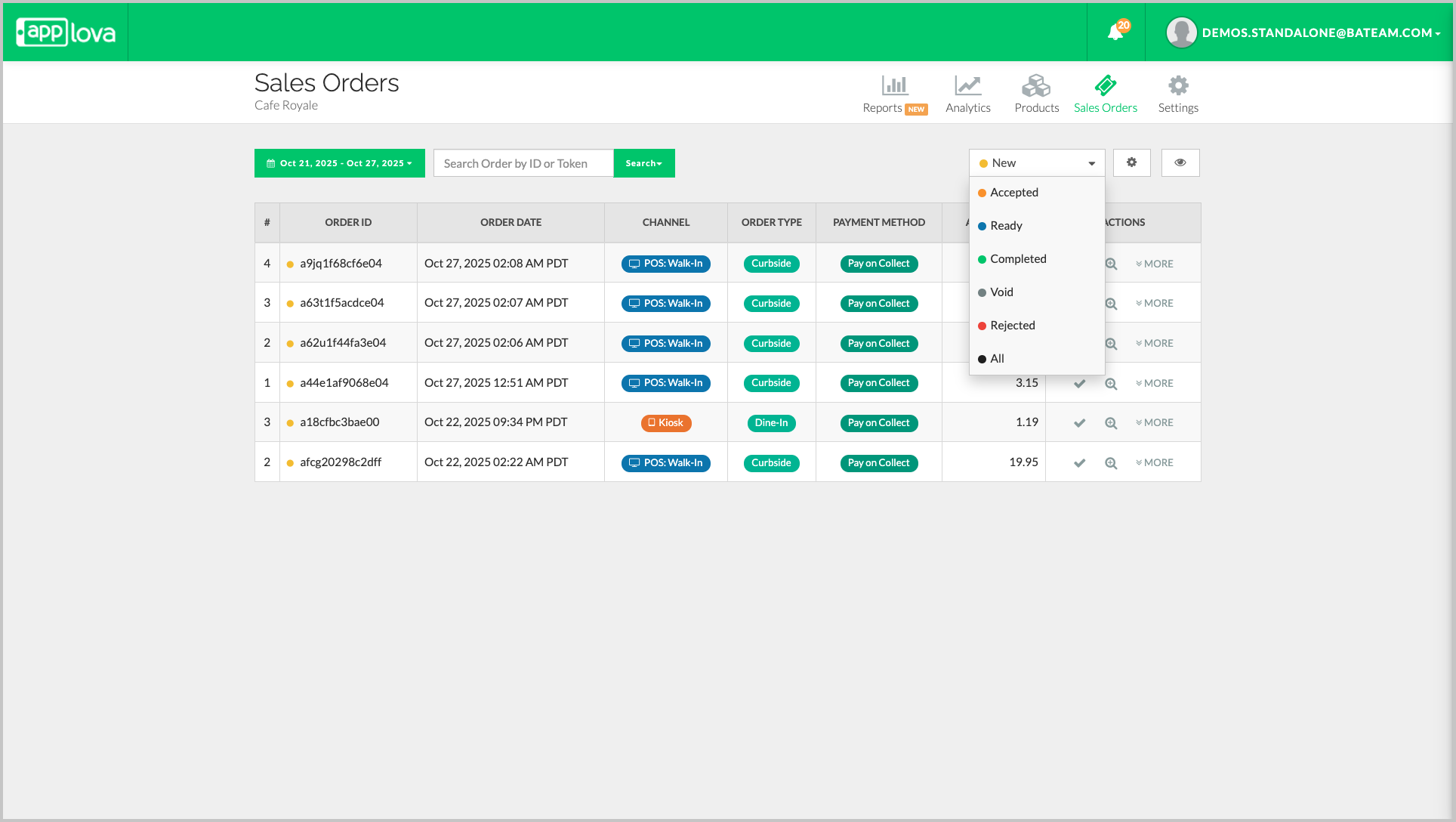This screenshot has height=822, width=1456.
Task: Open the date range Oct 21-27 dropdown
Action: [x=339, y=163]
